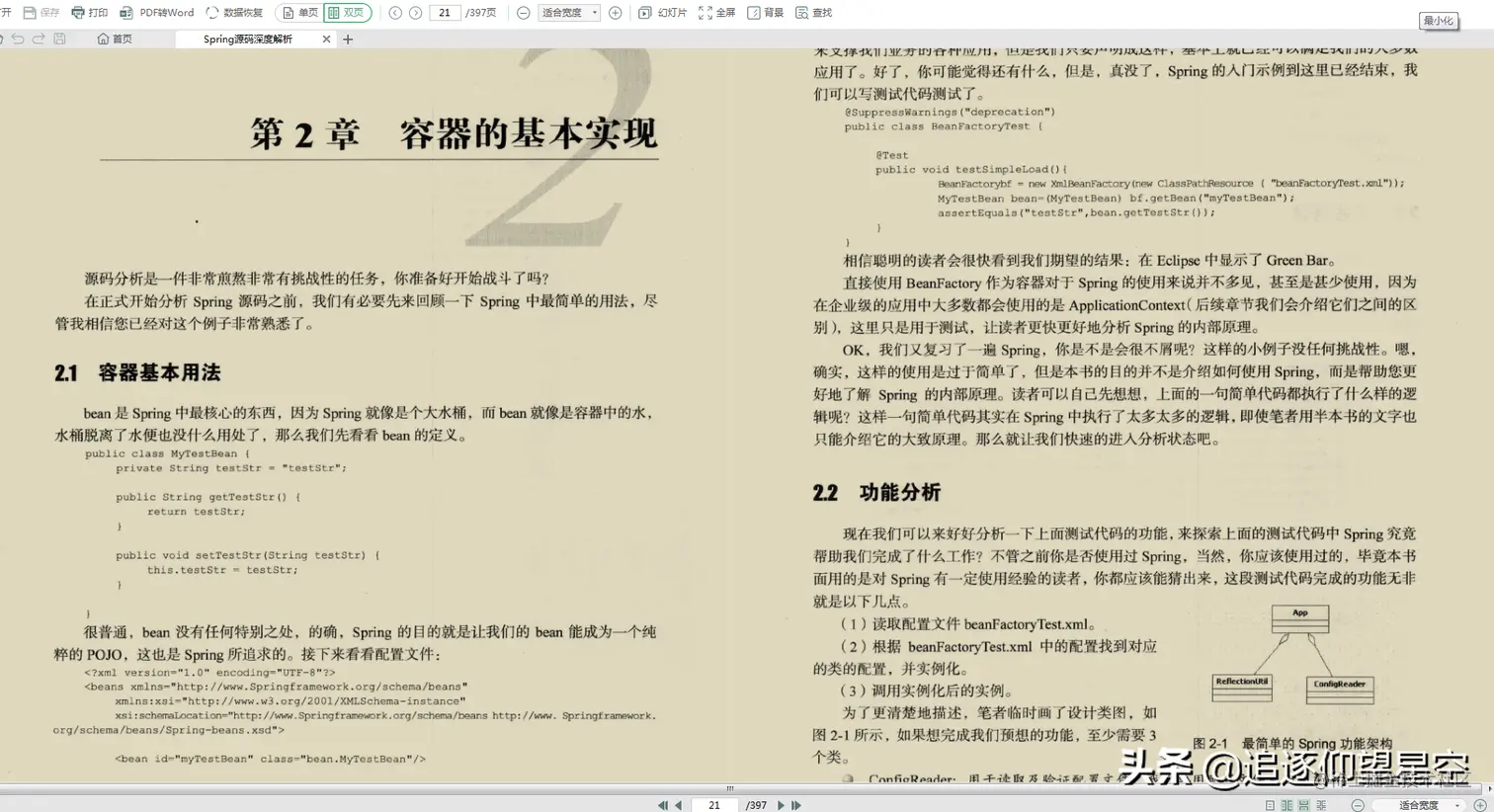Open a new tab with + button
Image resolution: width=1494 pixels, height=812 pixels.
point(346,40)
